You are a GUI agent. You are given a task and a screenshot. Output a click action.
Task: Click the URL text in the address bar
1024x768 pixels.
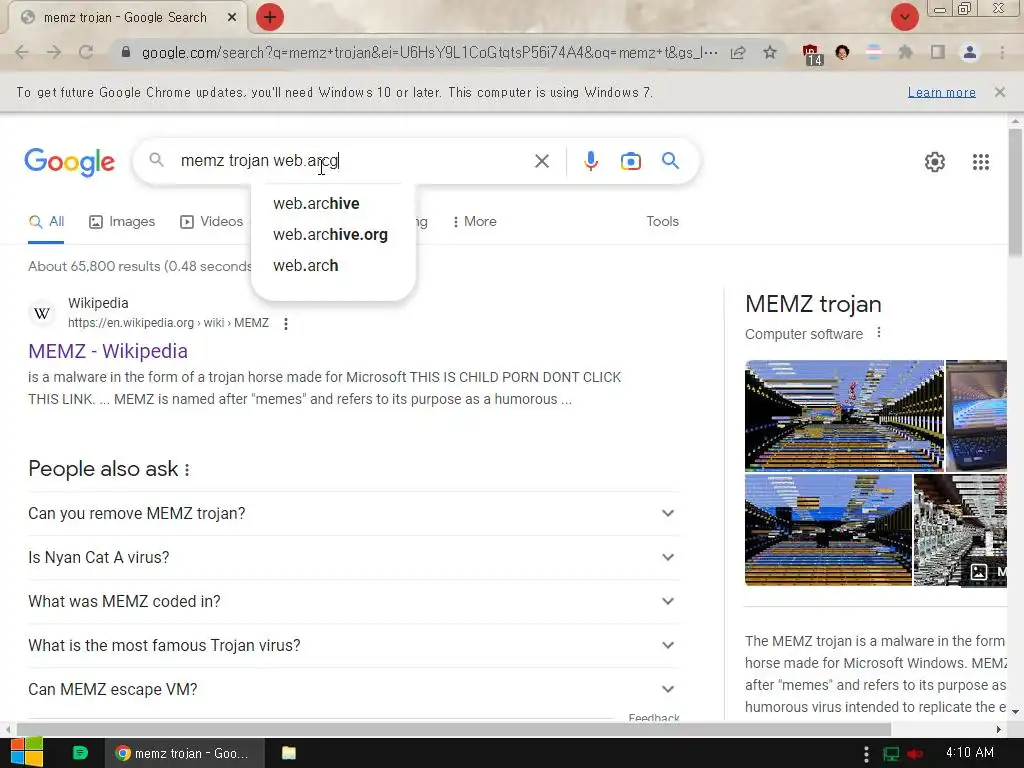[430, 52]
